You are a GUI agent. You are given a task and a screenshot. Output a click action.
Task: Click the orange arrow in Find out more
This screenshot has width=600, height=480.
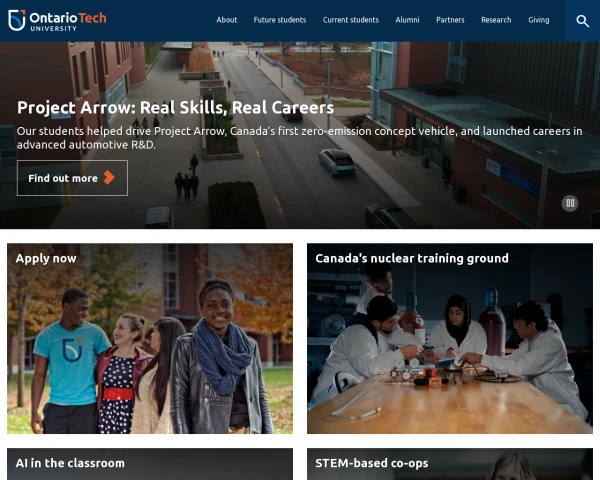[109, 178]
